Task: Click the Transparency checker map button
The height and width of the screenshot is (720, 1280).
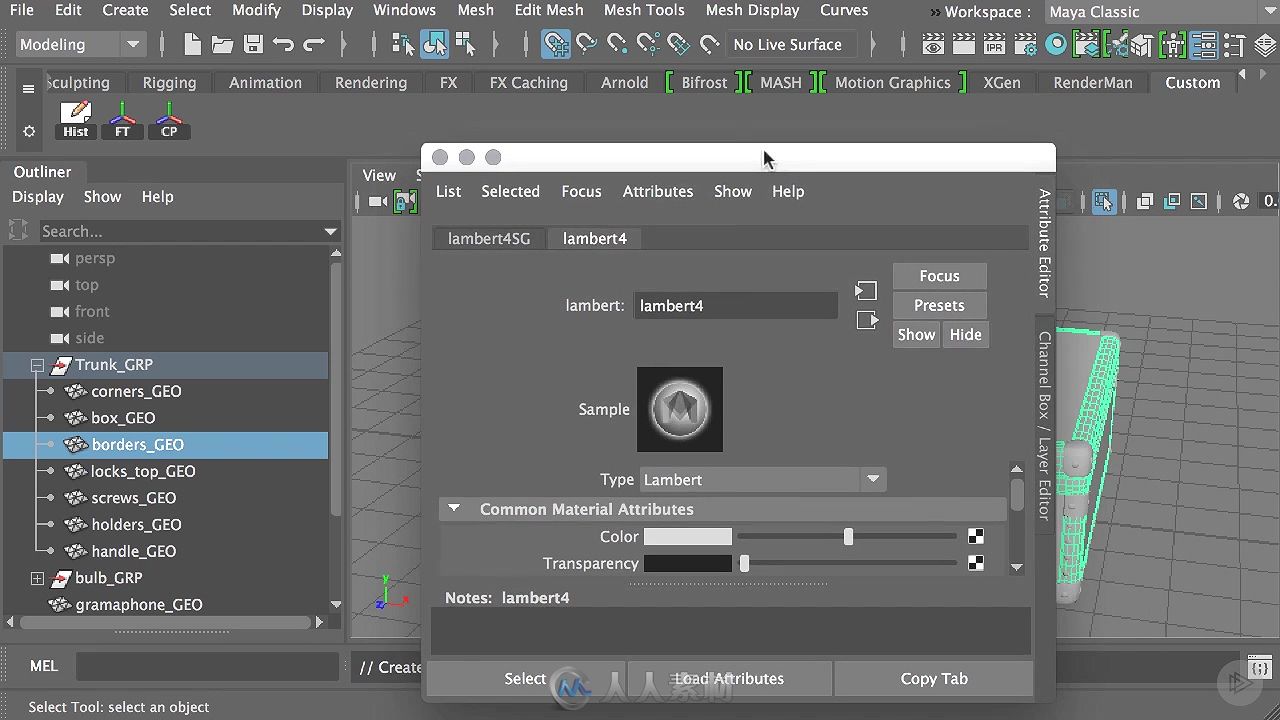Action: [x=975, y=563]
